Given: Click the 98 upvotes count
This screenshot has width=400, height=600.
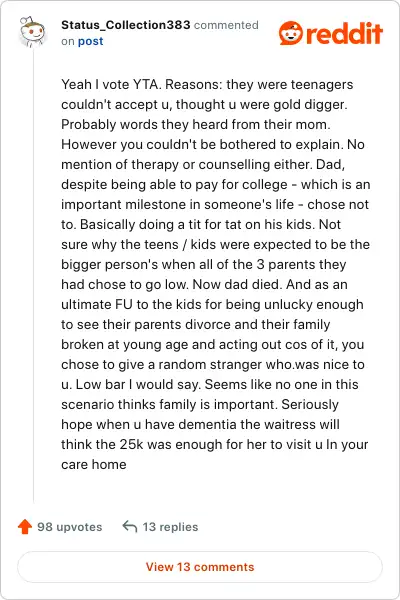Looking at the screenshot, I should tap(69, 527).
